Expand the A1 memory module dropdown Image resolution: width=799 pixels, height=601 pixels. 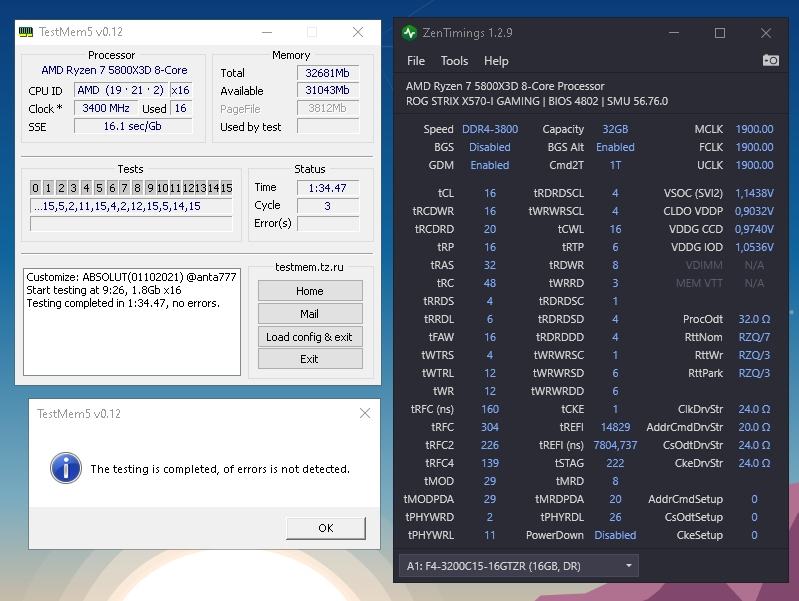point(519,566)
